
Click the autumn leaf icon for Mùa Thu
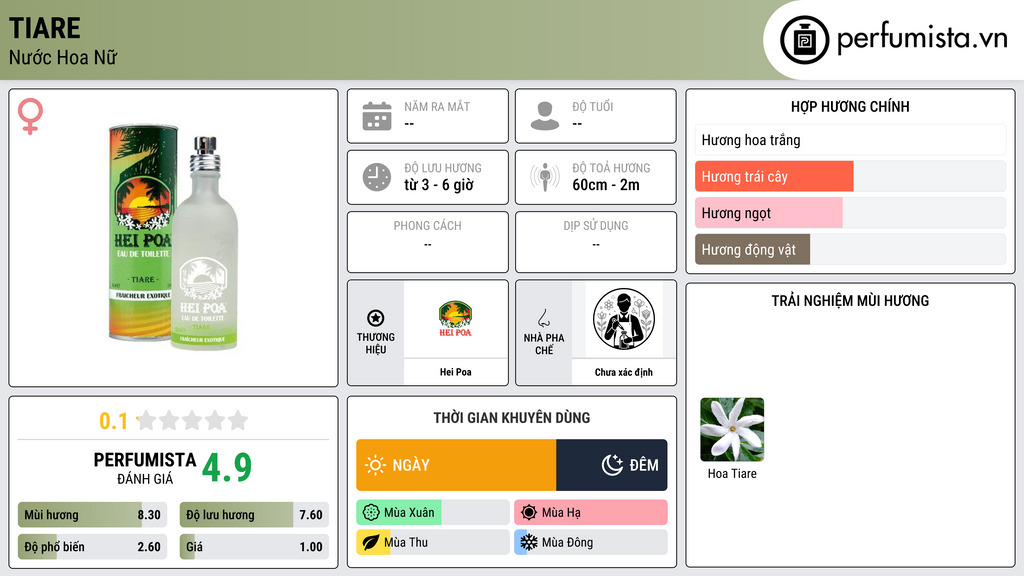pyautogui.click(x=371, y=542)
